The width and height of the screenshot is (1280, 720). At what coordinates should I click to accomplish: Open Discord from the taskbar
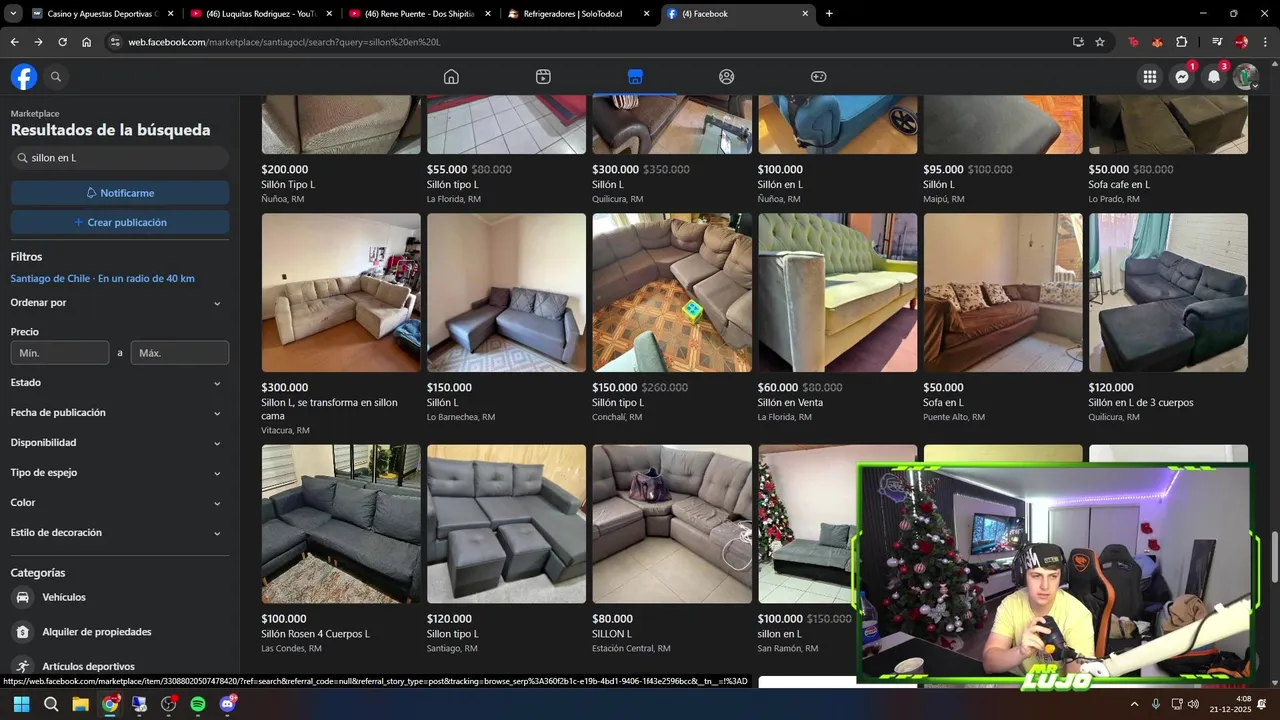point(228,704)
